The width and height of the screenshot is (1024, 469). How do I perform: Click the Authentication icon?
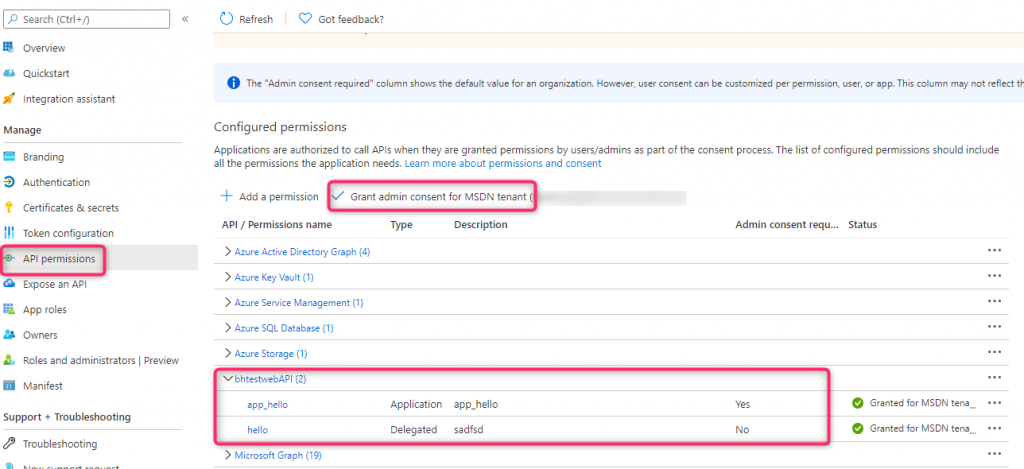tap(8, 182)
